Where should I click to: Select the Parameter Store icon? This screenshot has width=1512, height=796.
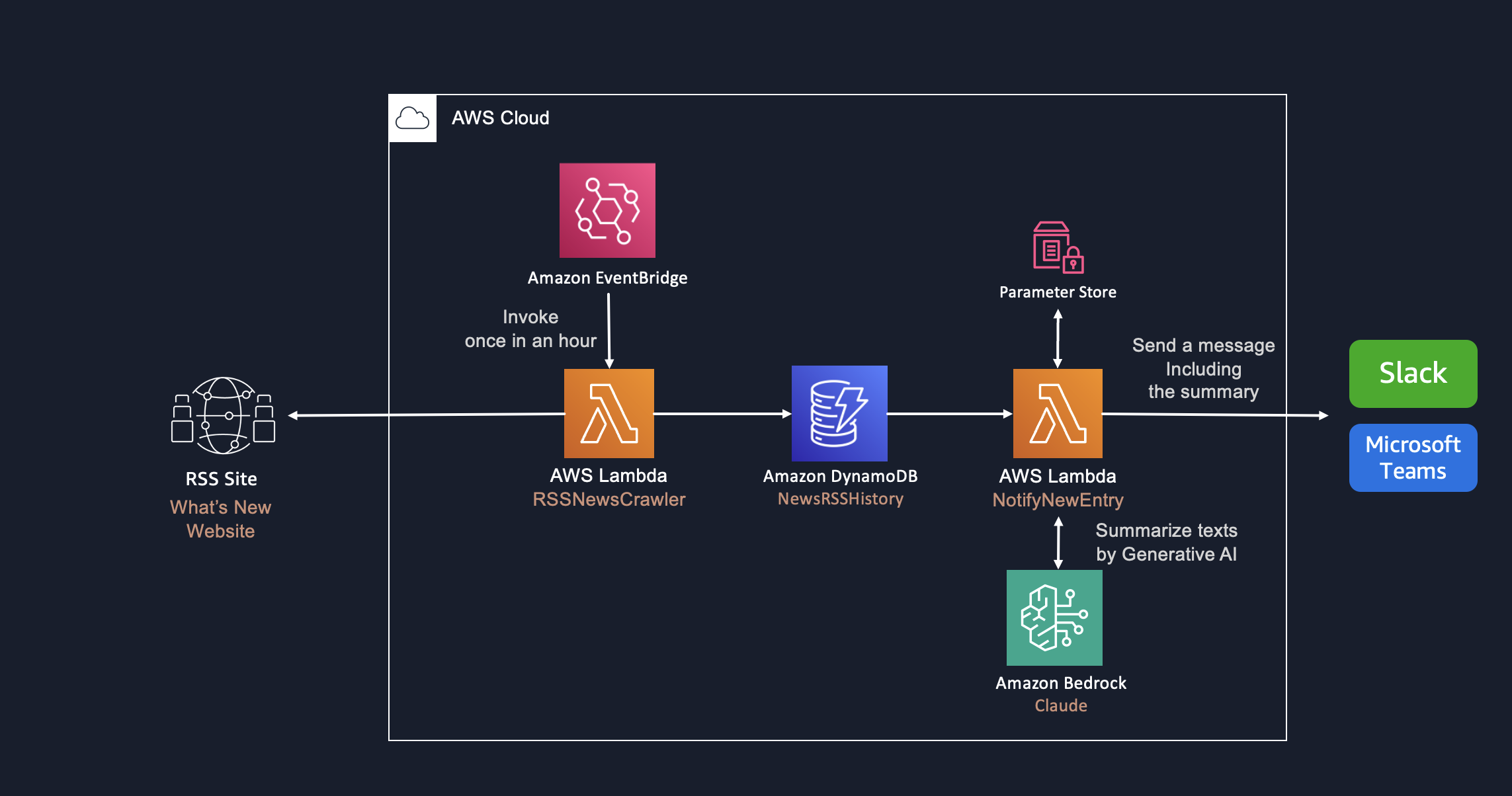tap(1058, 247)
